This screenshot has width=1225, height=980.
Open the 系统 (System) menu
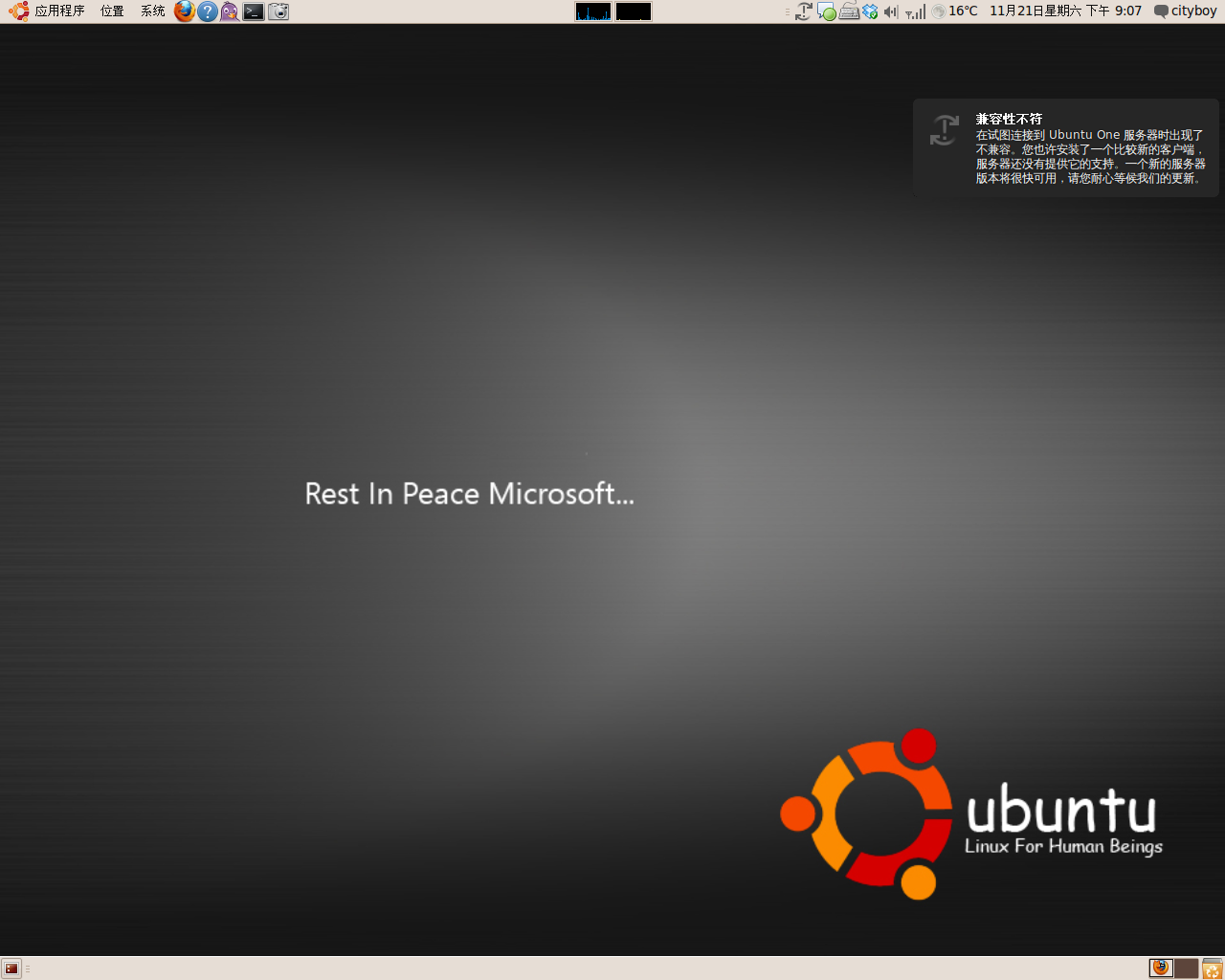coord(152,11)
